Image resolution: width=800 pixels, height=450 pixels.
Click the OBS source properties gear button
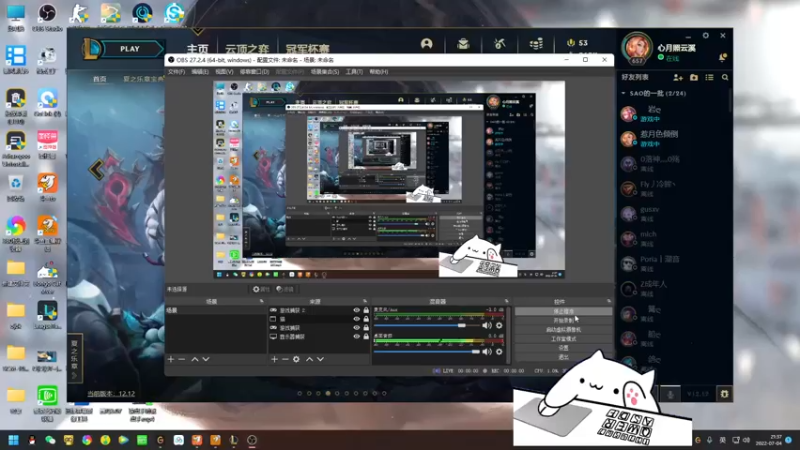tap(261, 289)
